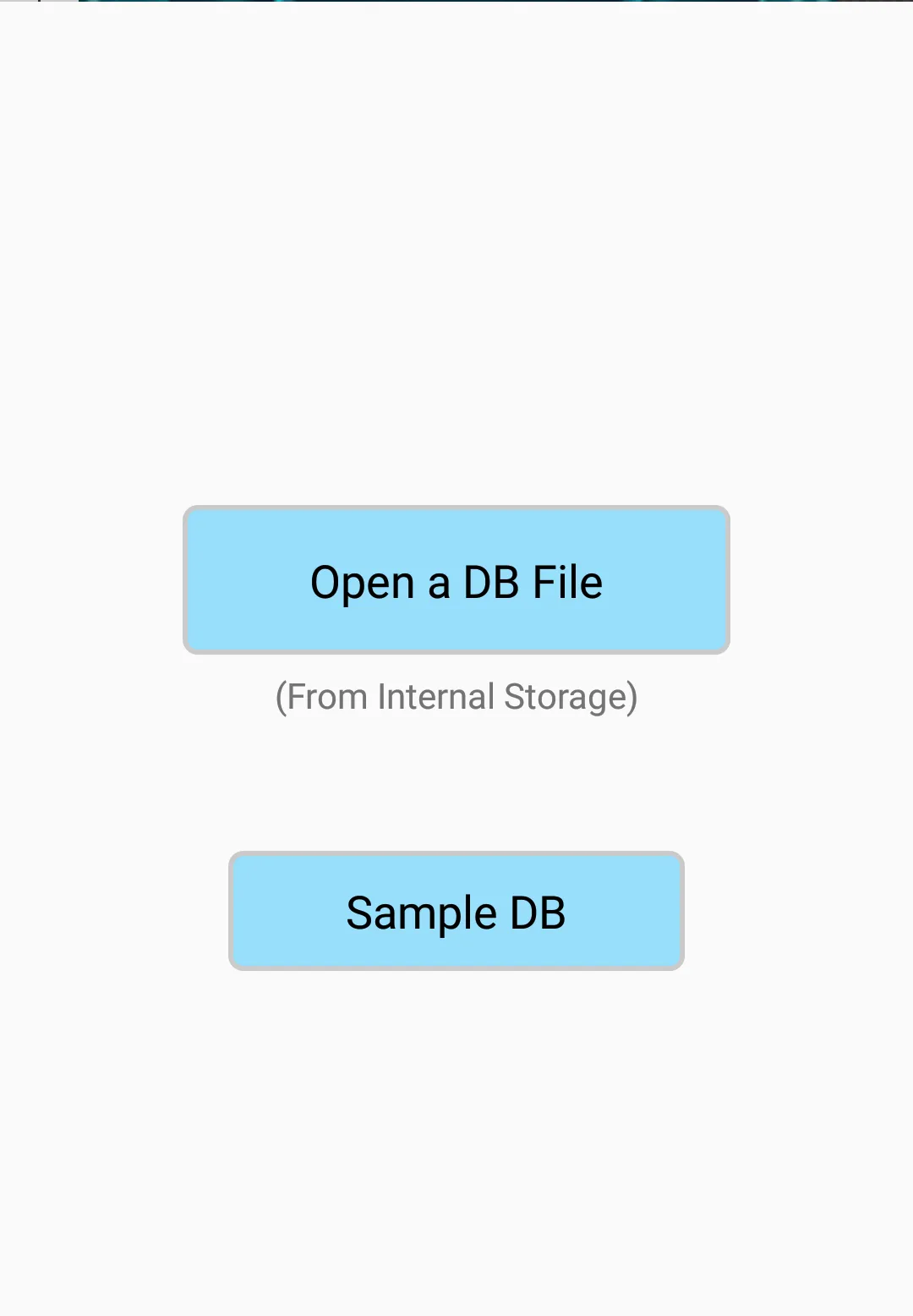Choose the lower blue button for sample data
913x1316 pixels.
tap(456, 911)
